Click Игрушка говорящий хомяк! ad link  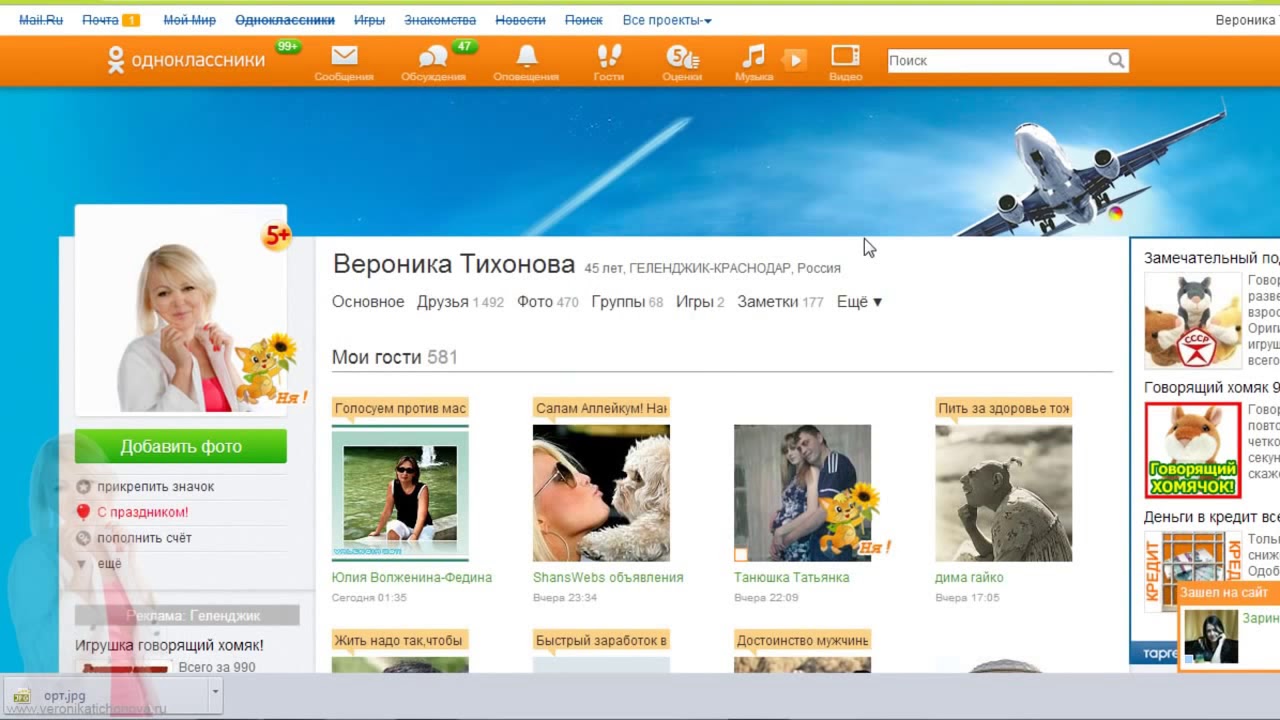(169, 645)
